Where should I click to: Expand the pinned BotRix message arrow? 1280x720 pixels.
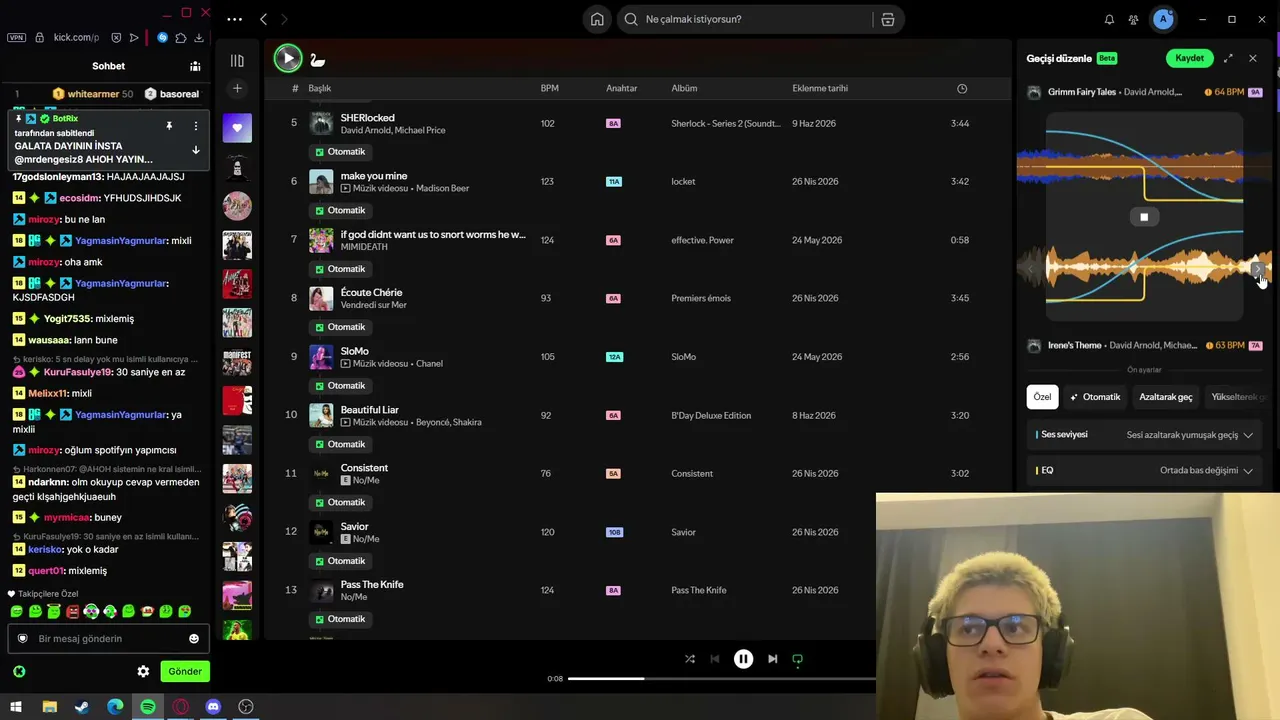[195, 150]
